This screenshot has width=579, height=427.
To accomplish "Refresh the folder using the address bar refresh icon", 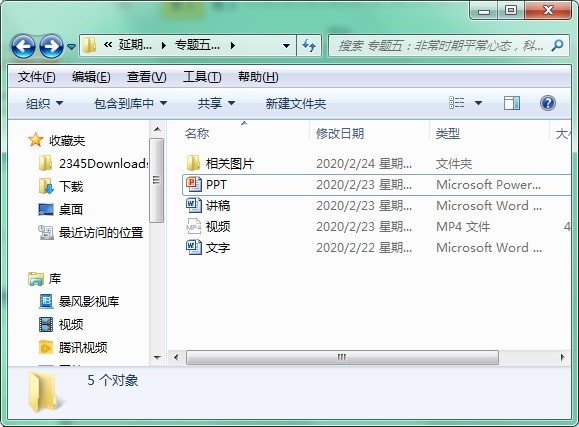I will pos(309,46).
